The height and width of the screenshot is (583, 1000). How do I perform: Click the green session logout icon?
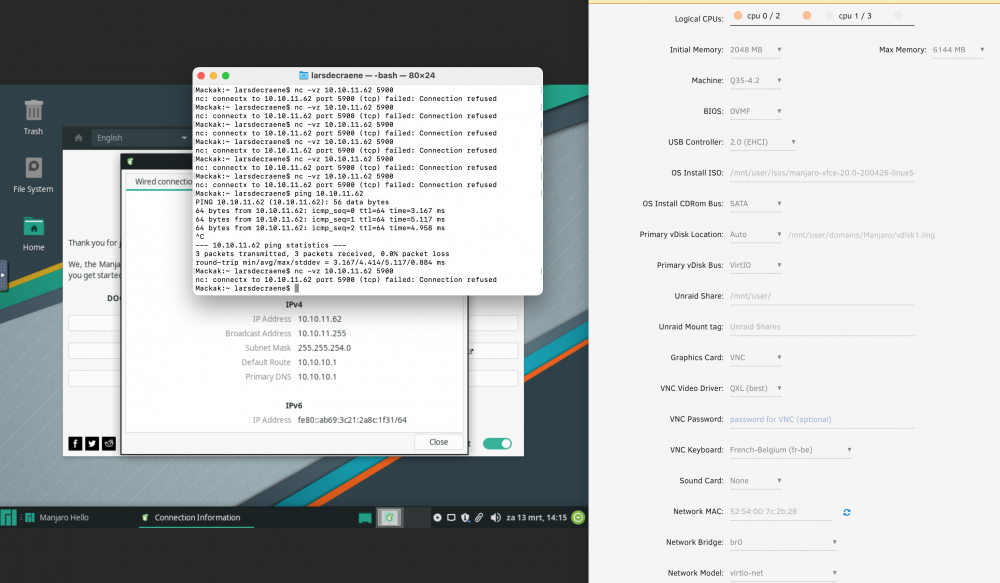(x=578, y=517)
